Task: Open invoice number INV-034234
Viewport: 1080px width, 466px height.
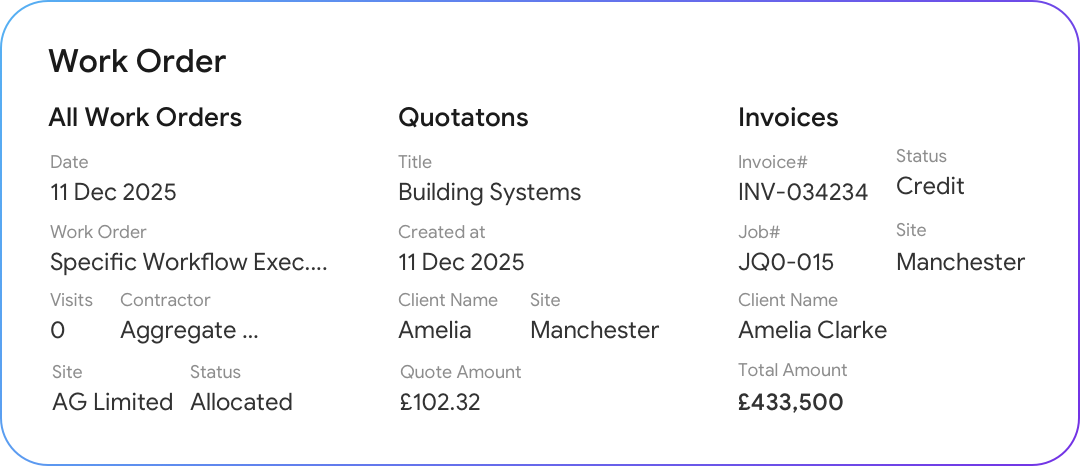Action: pos(803,192)
